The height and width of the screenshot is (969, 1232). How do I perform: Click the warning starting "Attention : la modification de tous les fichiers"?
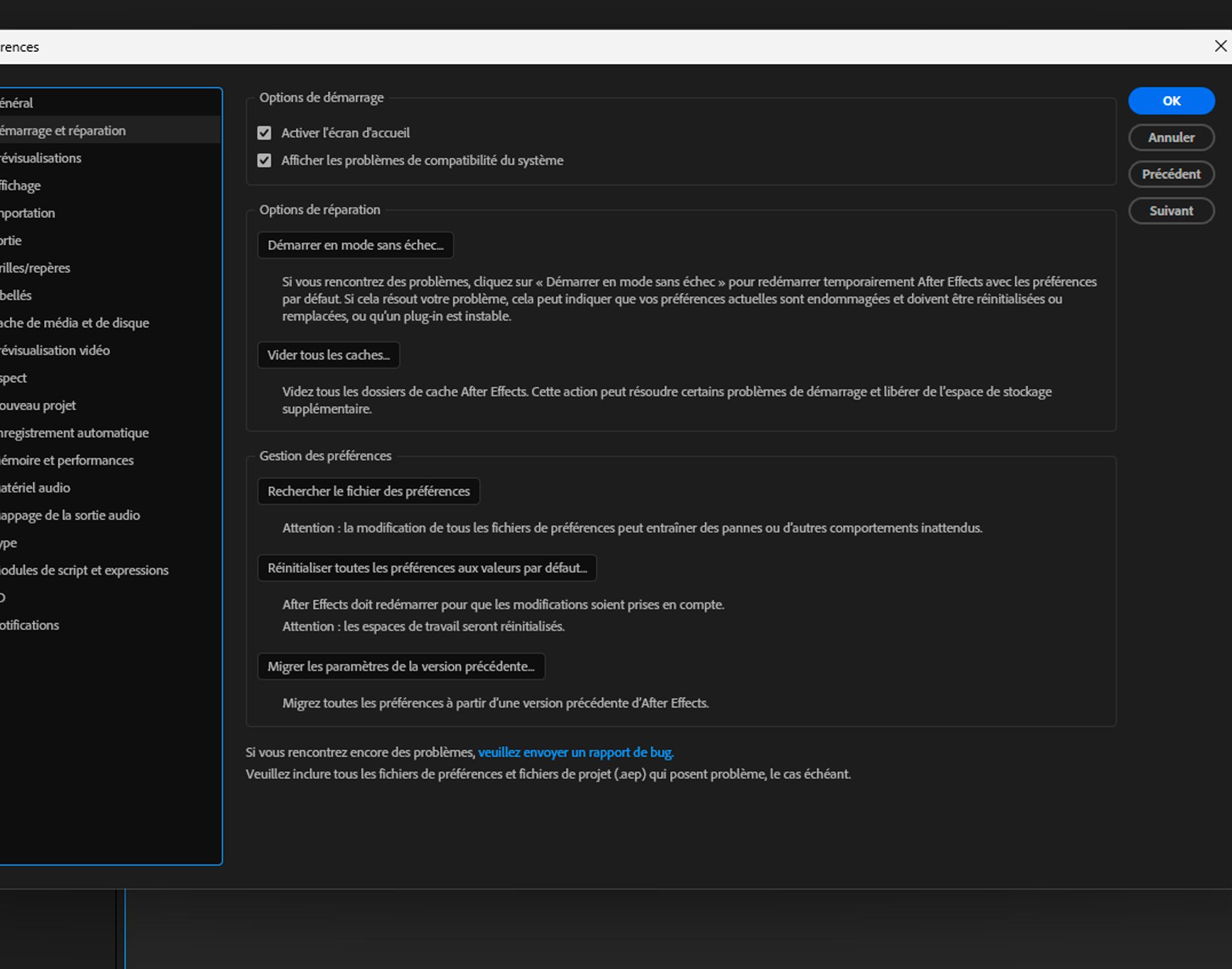tap(632, 528)
